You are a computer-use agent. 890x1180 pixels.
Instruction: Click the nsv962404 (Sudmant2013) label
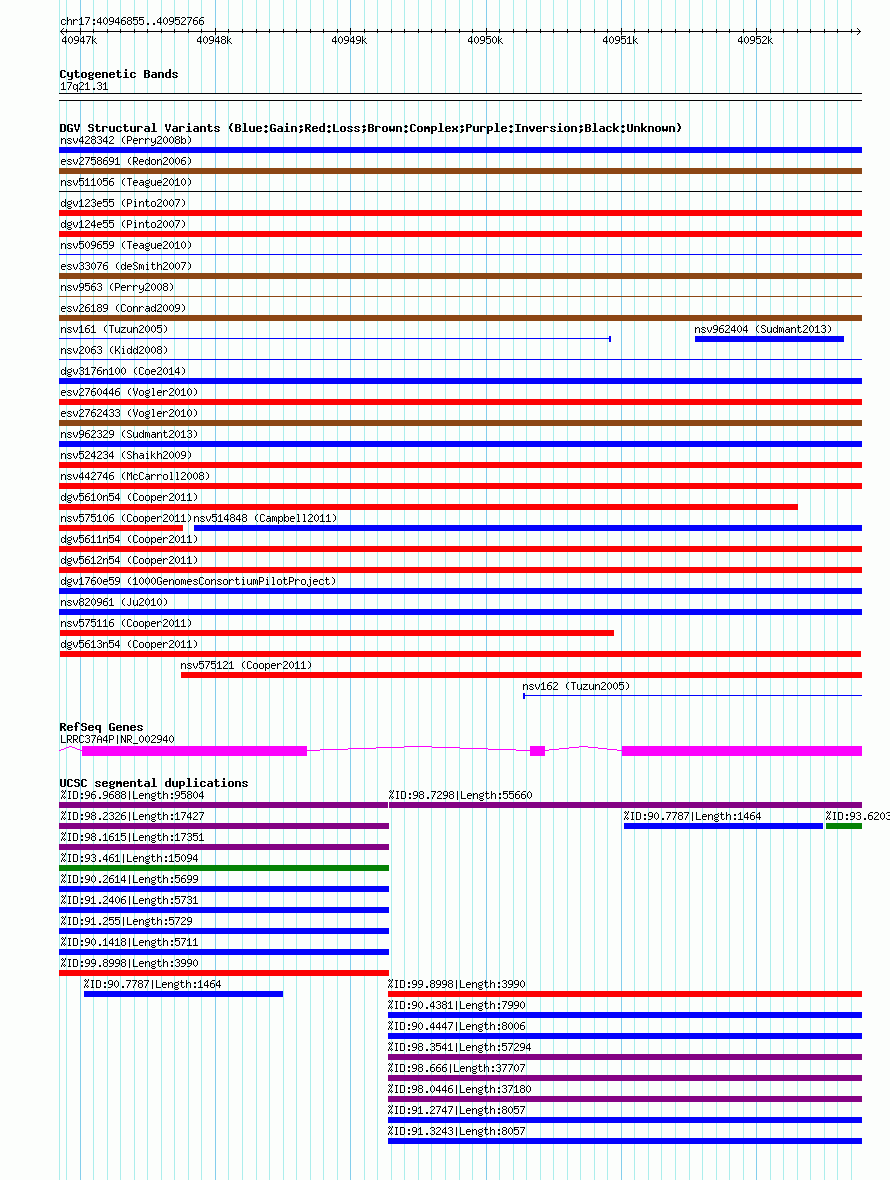coord(763,330)
